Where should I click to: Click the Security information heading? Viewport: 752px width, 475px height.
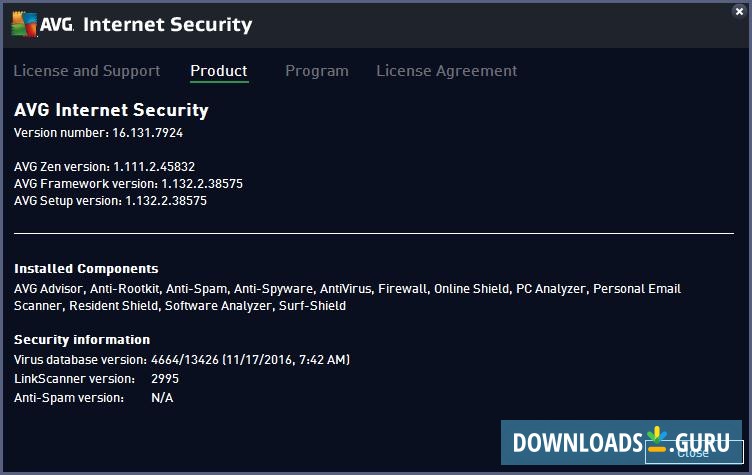(82, 339)
